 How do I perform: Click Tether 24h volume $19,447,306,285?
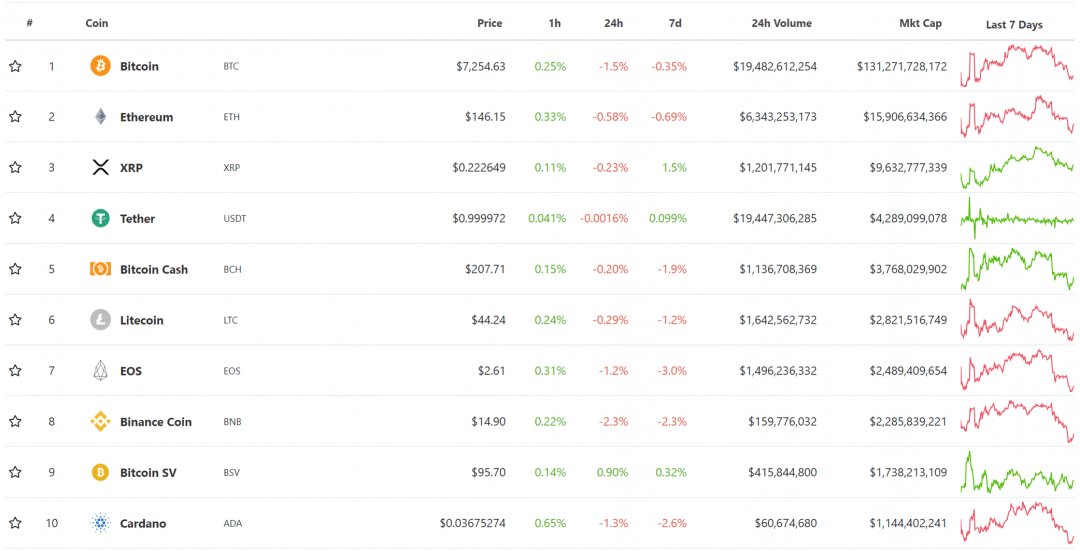click(775, 218)
